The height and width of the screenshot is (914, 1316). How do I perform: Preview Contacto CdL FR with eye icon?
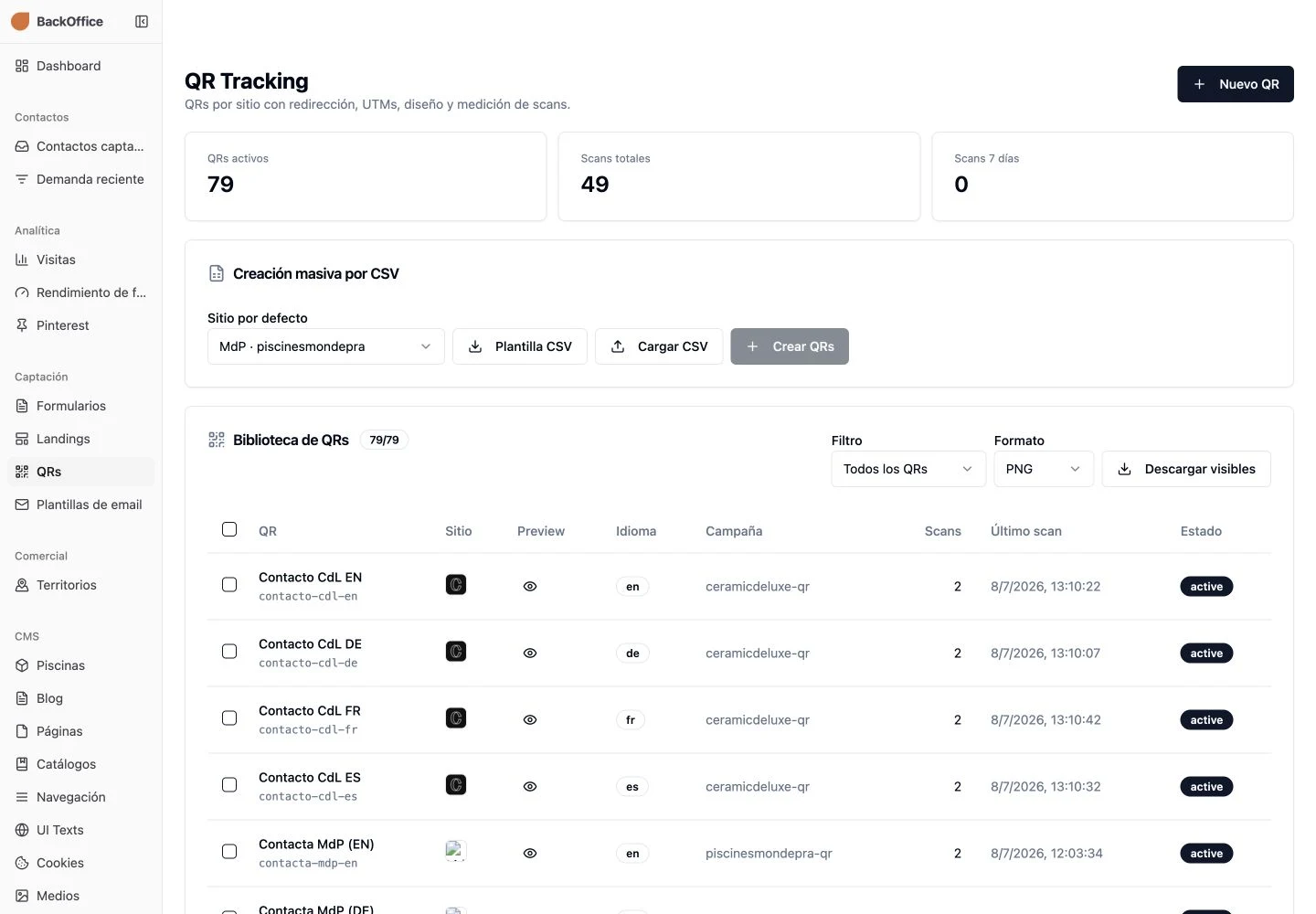point(530,720)
